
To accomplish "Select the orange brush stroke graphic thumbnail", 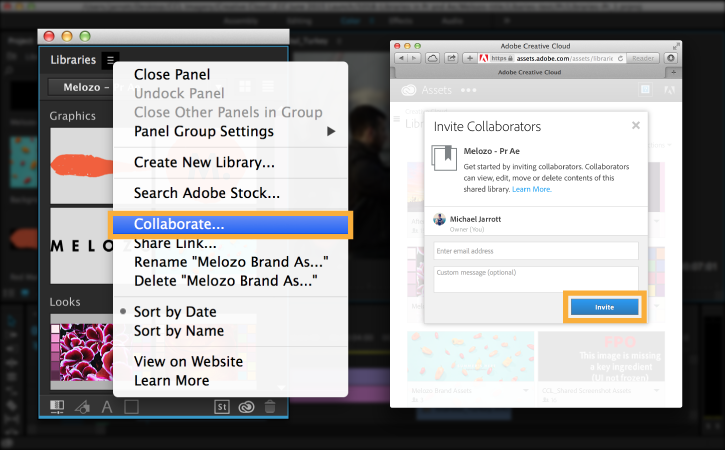I will coord(81,166).
